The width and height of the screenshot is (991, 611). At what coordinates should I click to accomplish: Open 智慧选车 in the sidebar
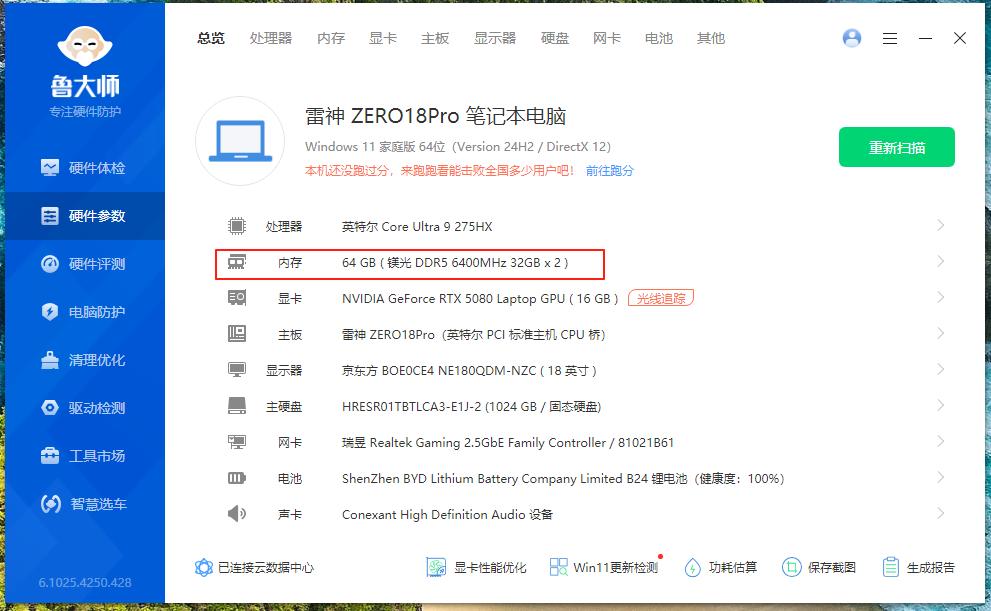point(83,504)
